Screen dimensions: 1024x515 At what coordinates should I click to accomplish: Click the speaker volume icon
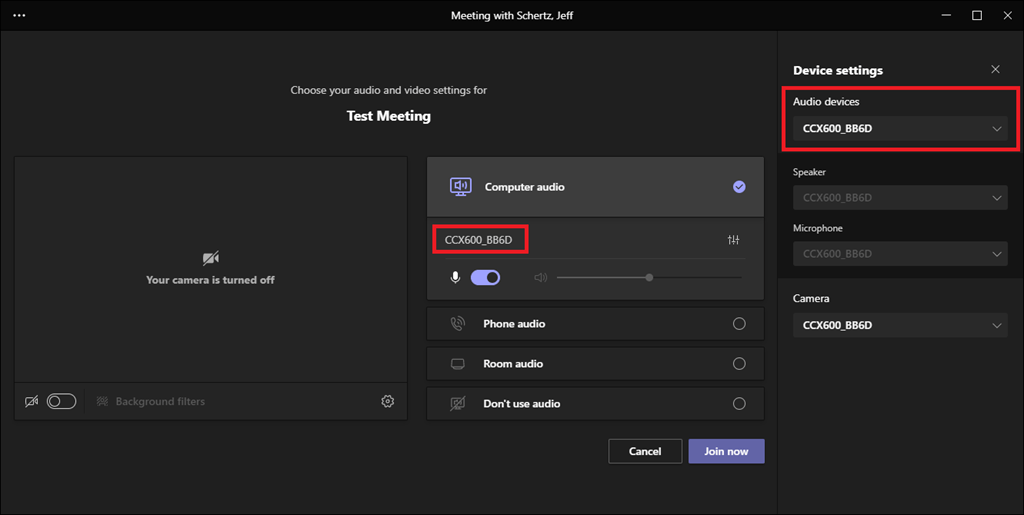(540, 277)
